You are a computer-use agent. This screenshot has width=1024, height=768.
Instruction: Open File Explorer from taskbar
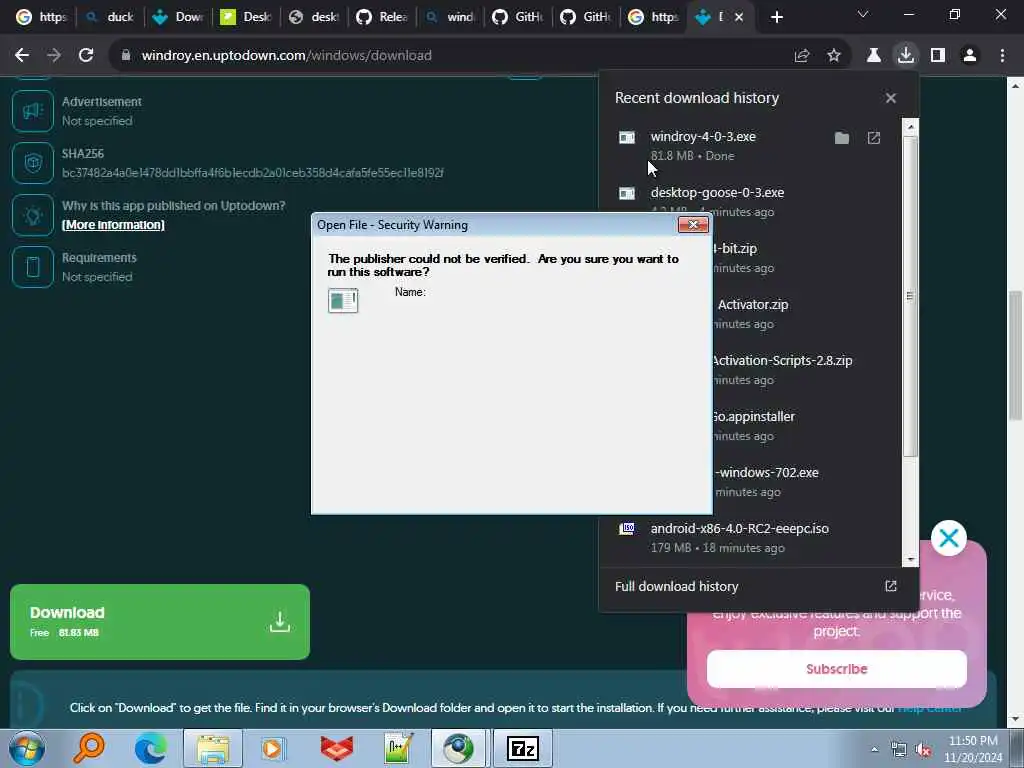click(213, 748)
